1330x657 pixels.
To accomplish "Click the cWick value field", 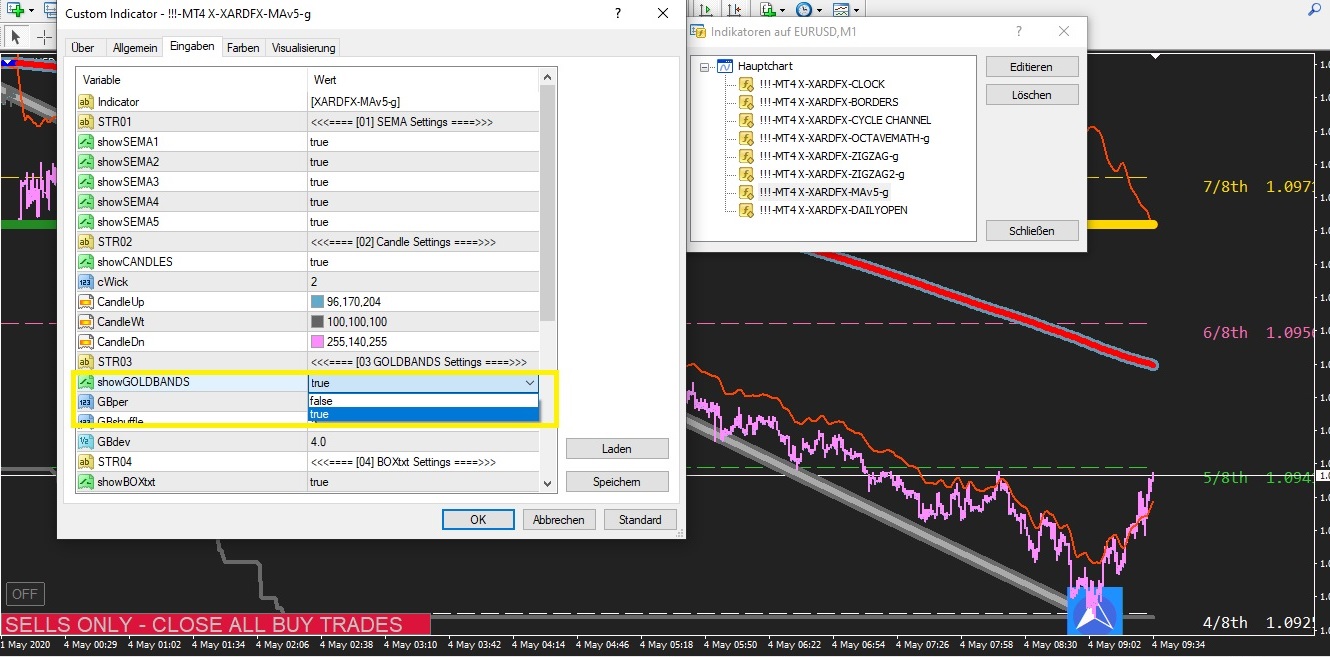I will pos(422,282).
